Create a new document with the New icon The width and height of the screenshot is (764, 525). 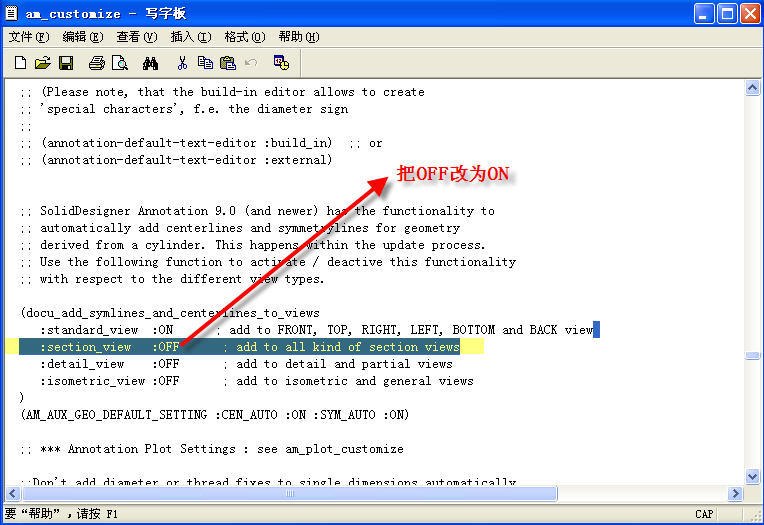point(20,63)
